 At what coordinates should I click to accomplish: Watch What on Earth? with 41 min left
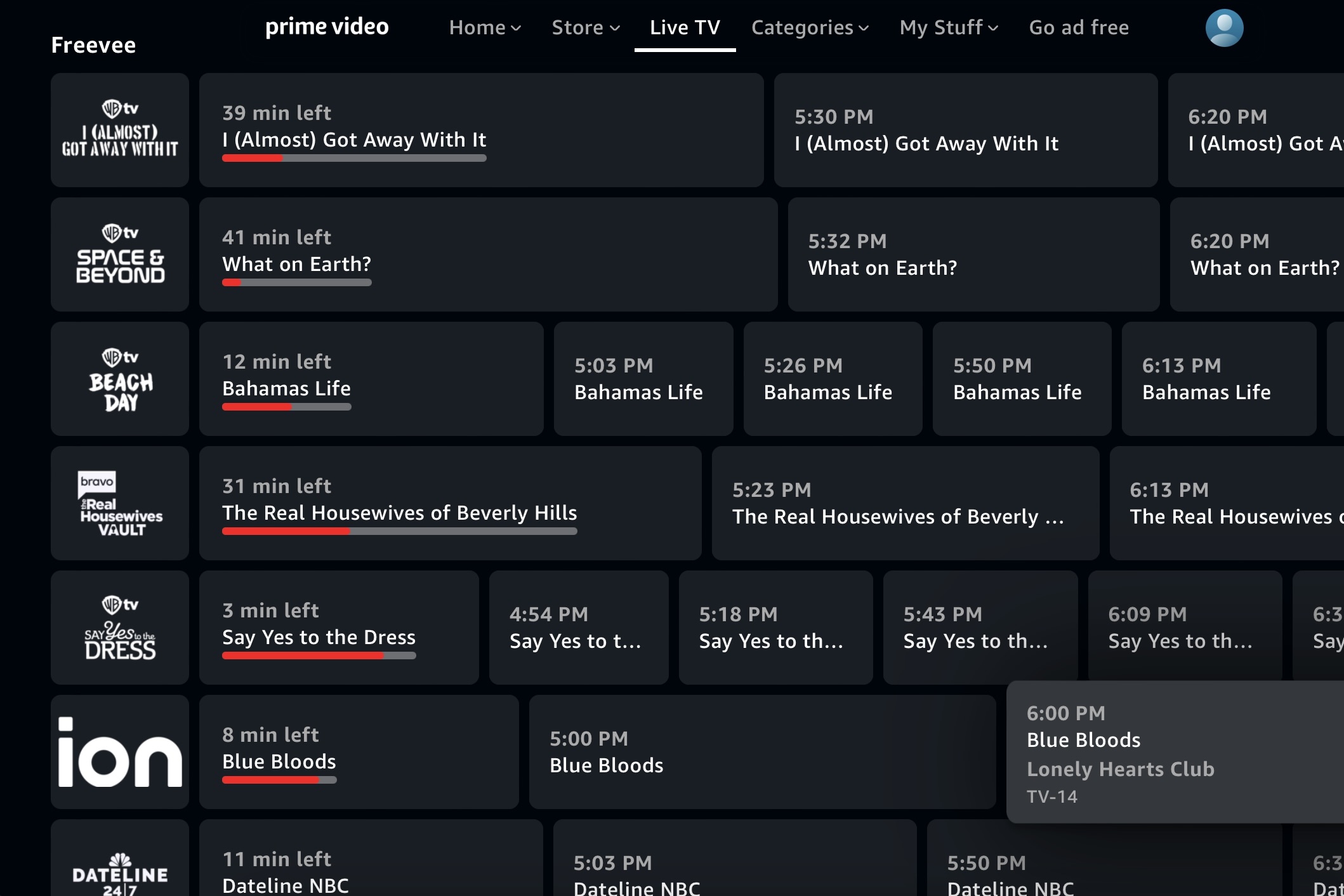click(489, 254)
